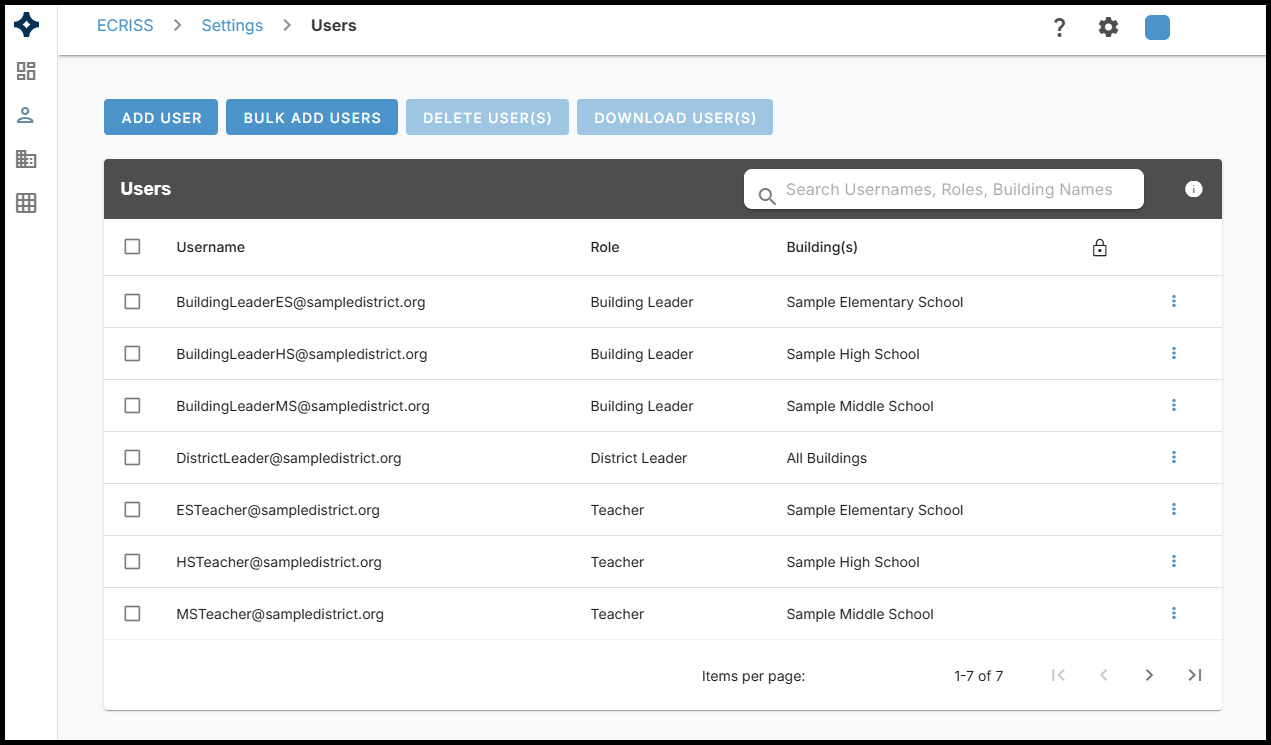1271x745 pixels.
Task: Select the HSTeacher@sampledistrict.org row checkbox
Action: [132, 562]
